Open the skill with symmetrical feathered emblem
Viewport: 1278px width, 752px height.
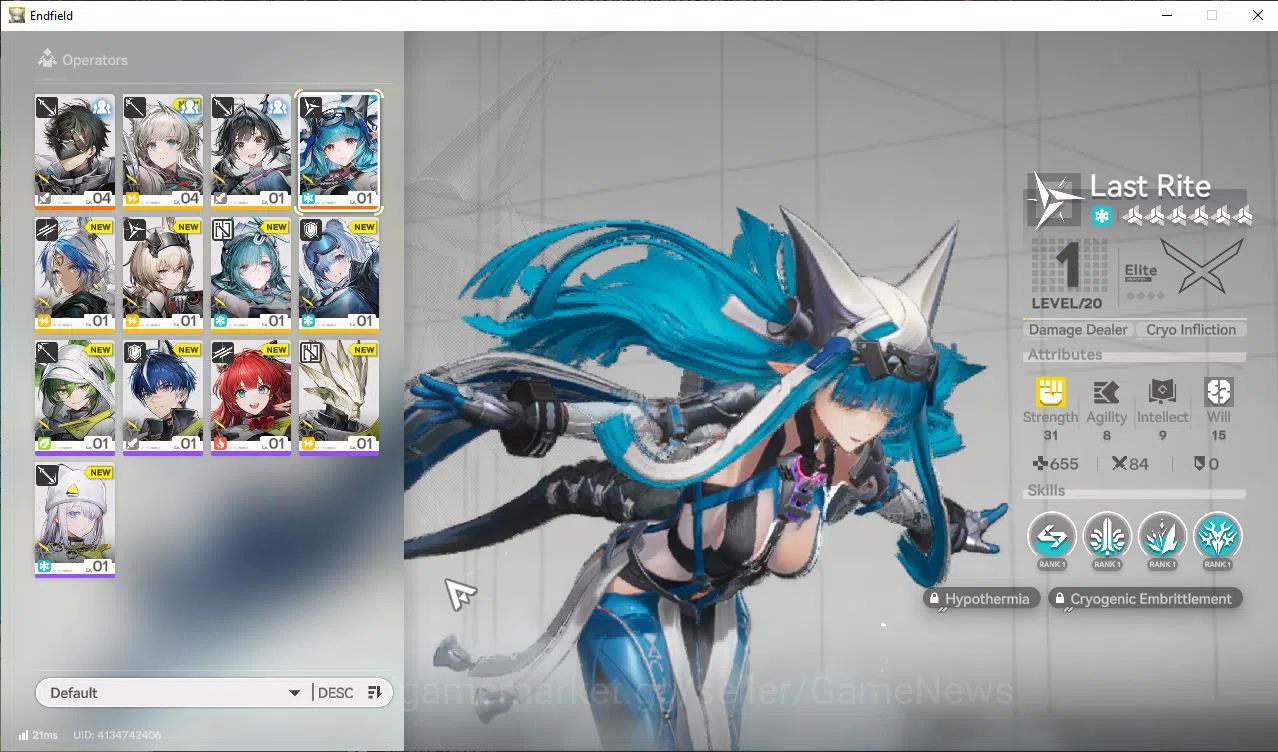pyautogui.click(x=1107, y=536)
